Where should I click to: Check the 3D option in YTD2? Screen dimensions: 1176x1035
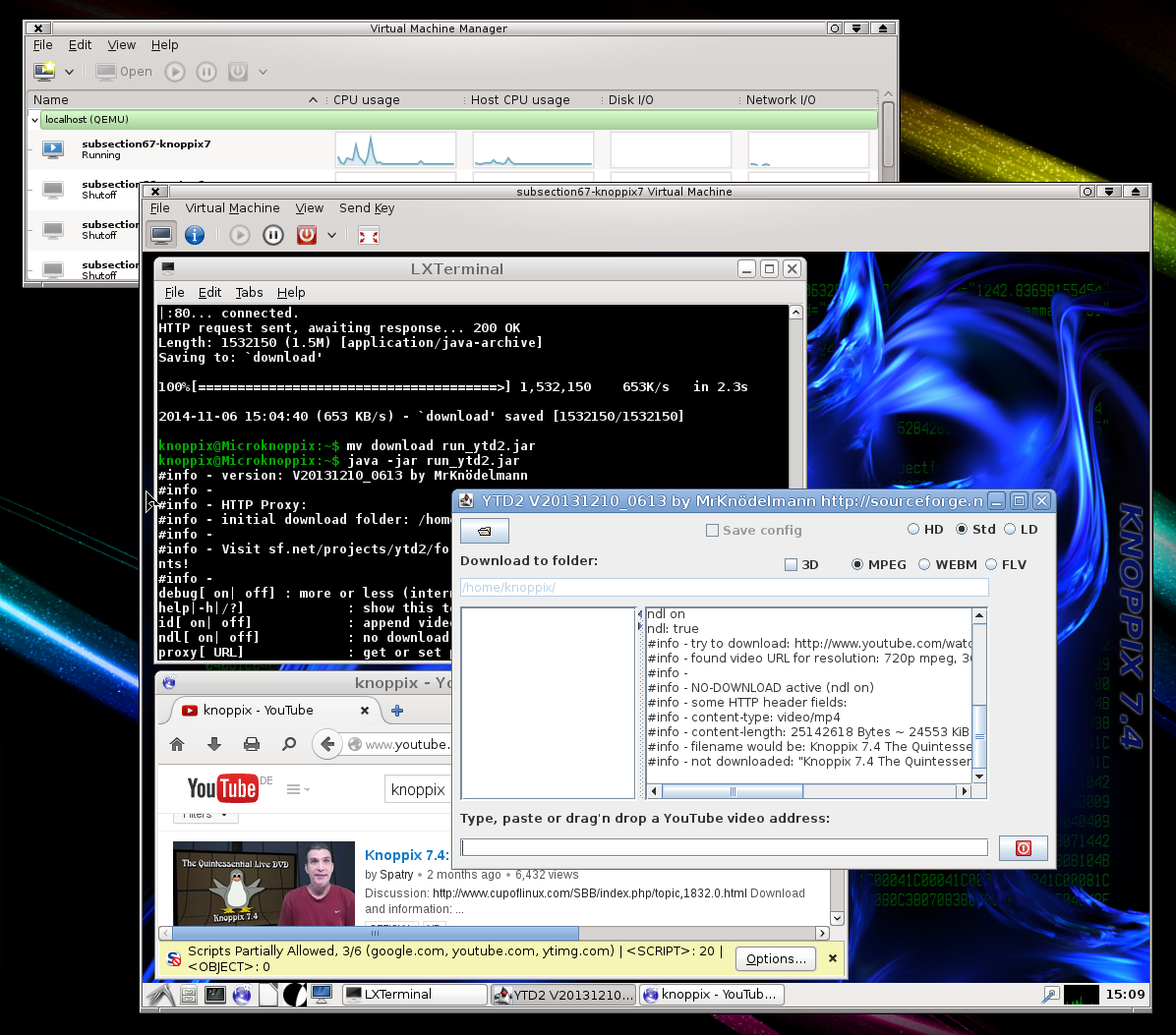tap(791, 564)
